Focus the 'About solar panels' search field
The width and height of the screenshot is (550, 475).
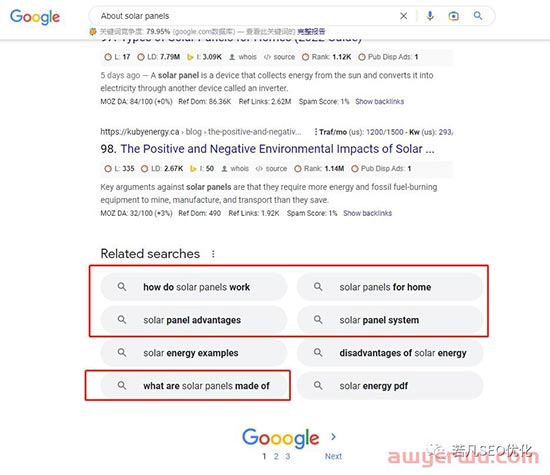coord(246,16)
